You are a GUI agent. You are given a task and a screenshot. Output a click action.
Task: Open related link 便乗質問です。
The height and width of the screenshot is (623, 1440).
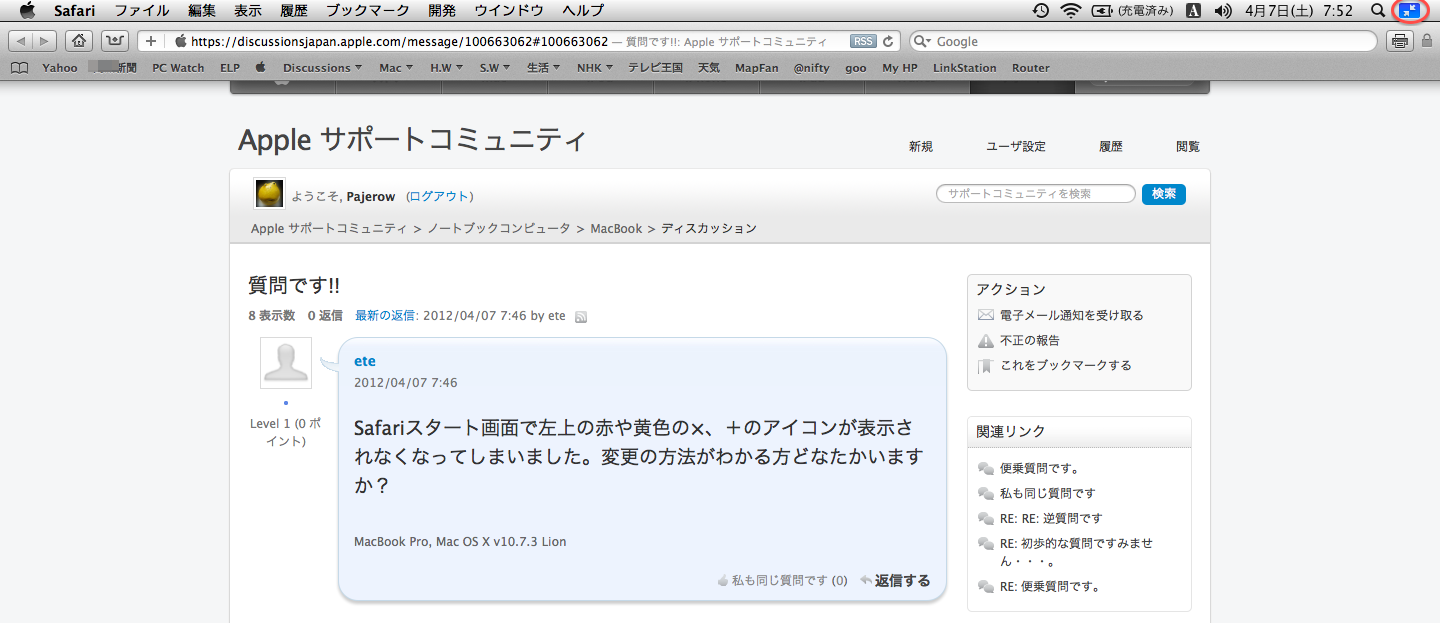[1040, 468]
